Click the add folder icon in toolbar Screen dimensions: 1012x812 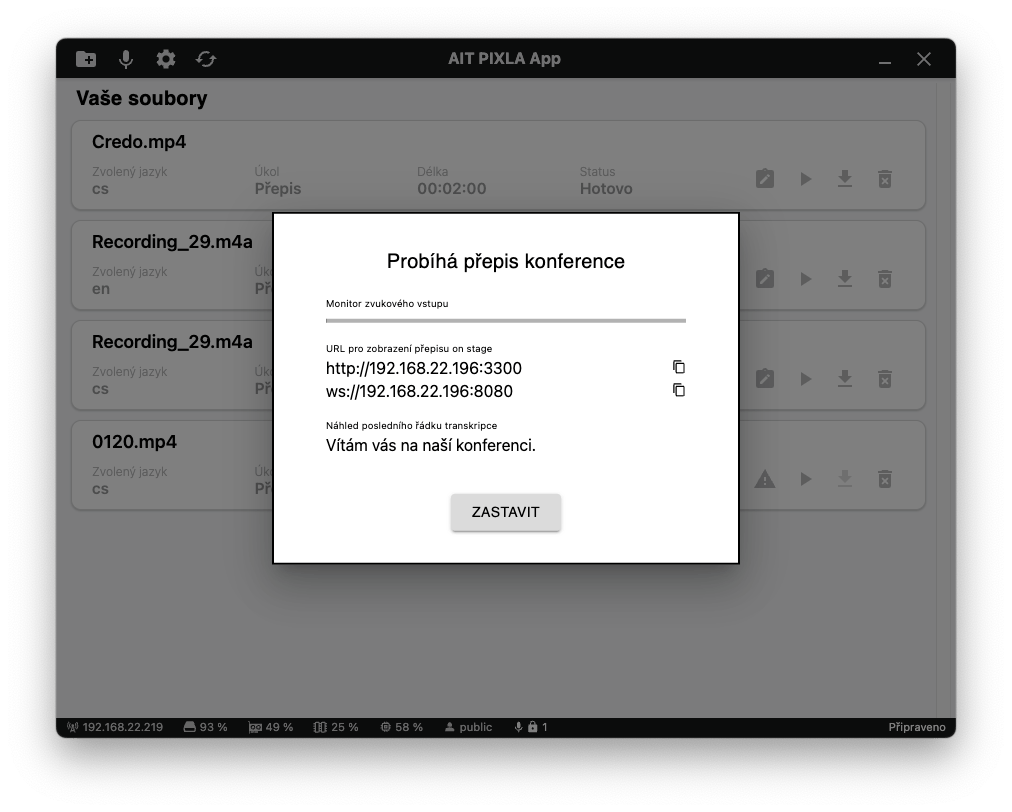pyautogui.click(x=86, y=59)
